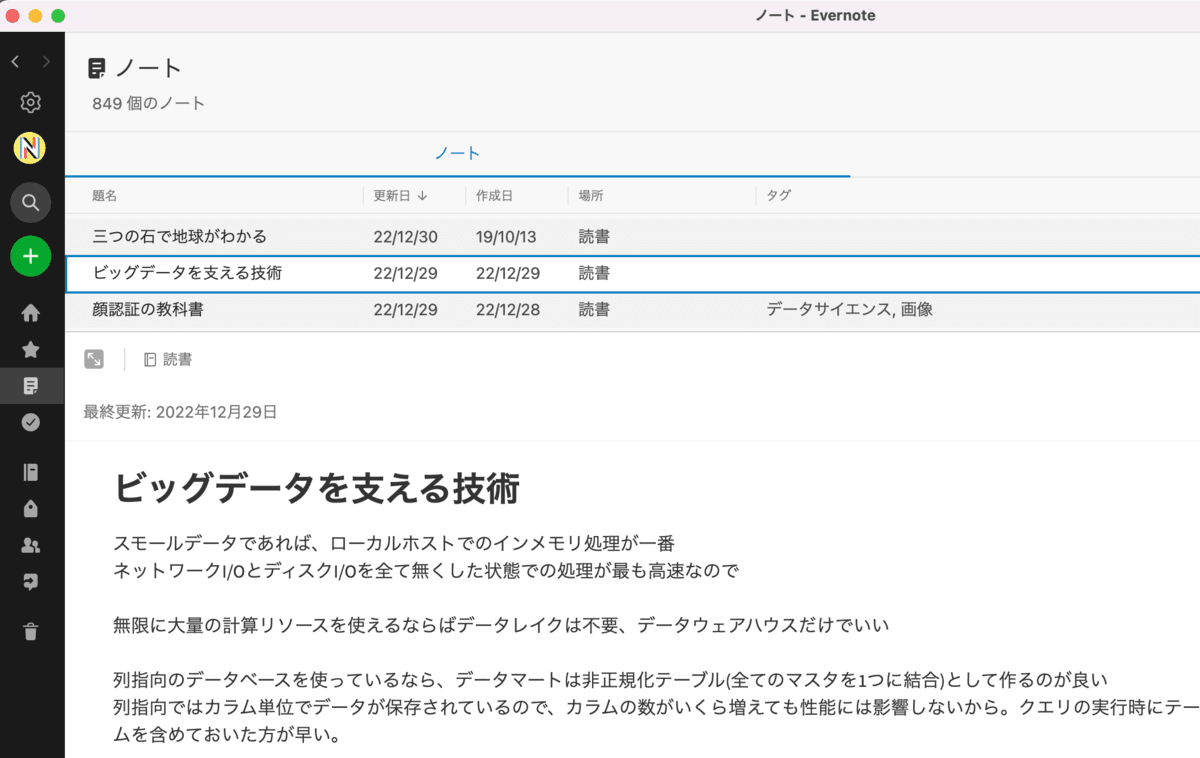Screen dimensions: 1200x758
Task: Click 読書 location in 三つの石 row
Action: click(594, 237)
